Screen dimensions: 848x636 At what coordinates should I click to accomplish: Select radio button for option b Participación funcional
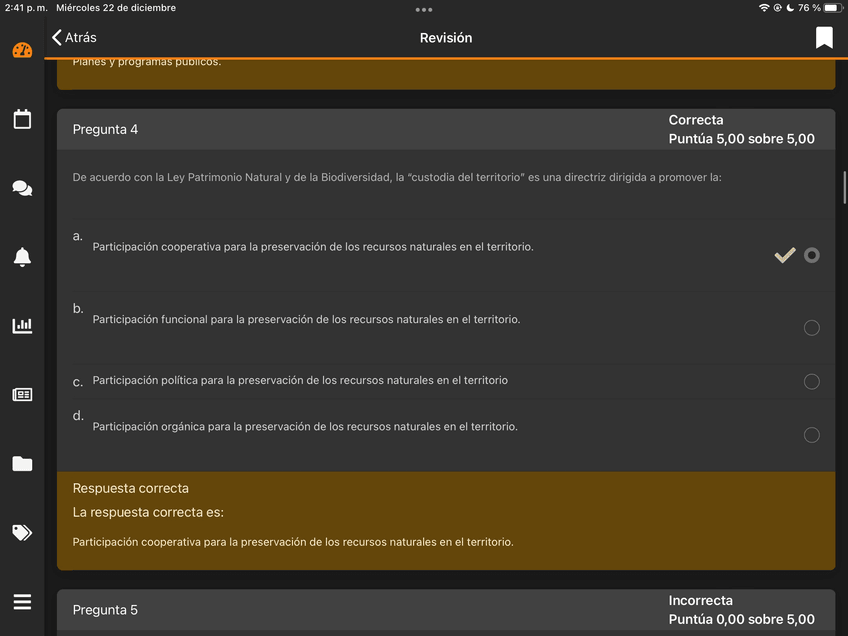point(811,328)
